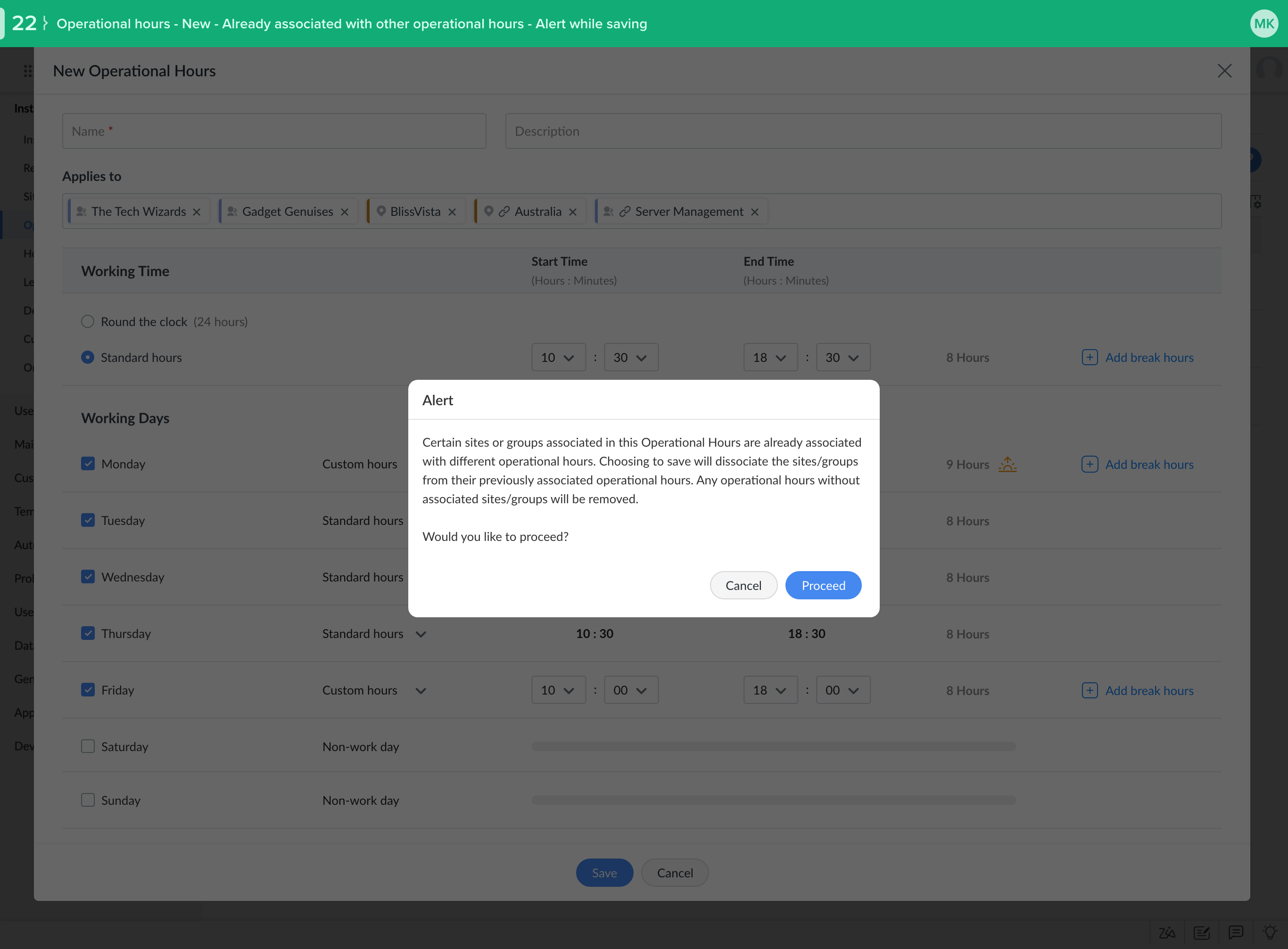Select Round the clock radio option
1288x949 pixels.
[87, 321]
